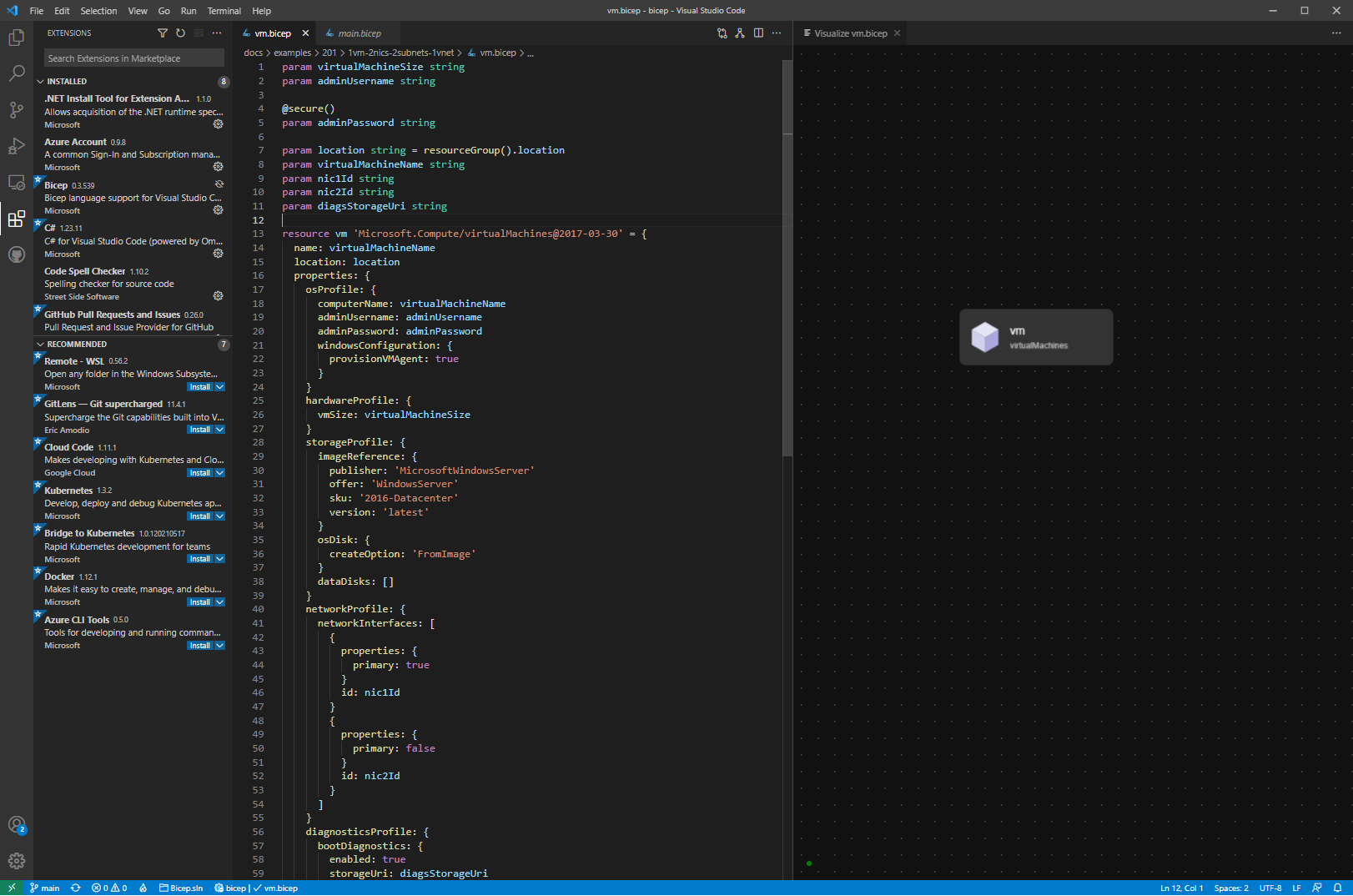Install the Cloud Code extension
This screenshot has height=896, width=1353.
[x=200, y=473]
